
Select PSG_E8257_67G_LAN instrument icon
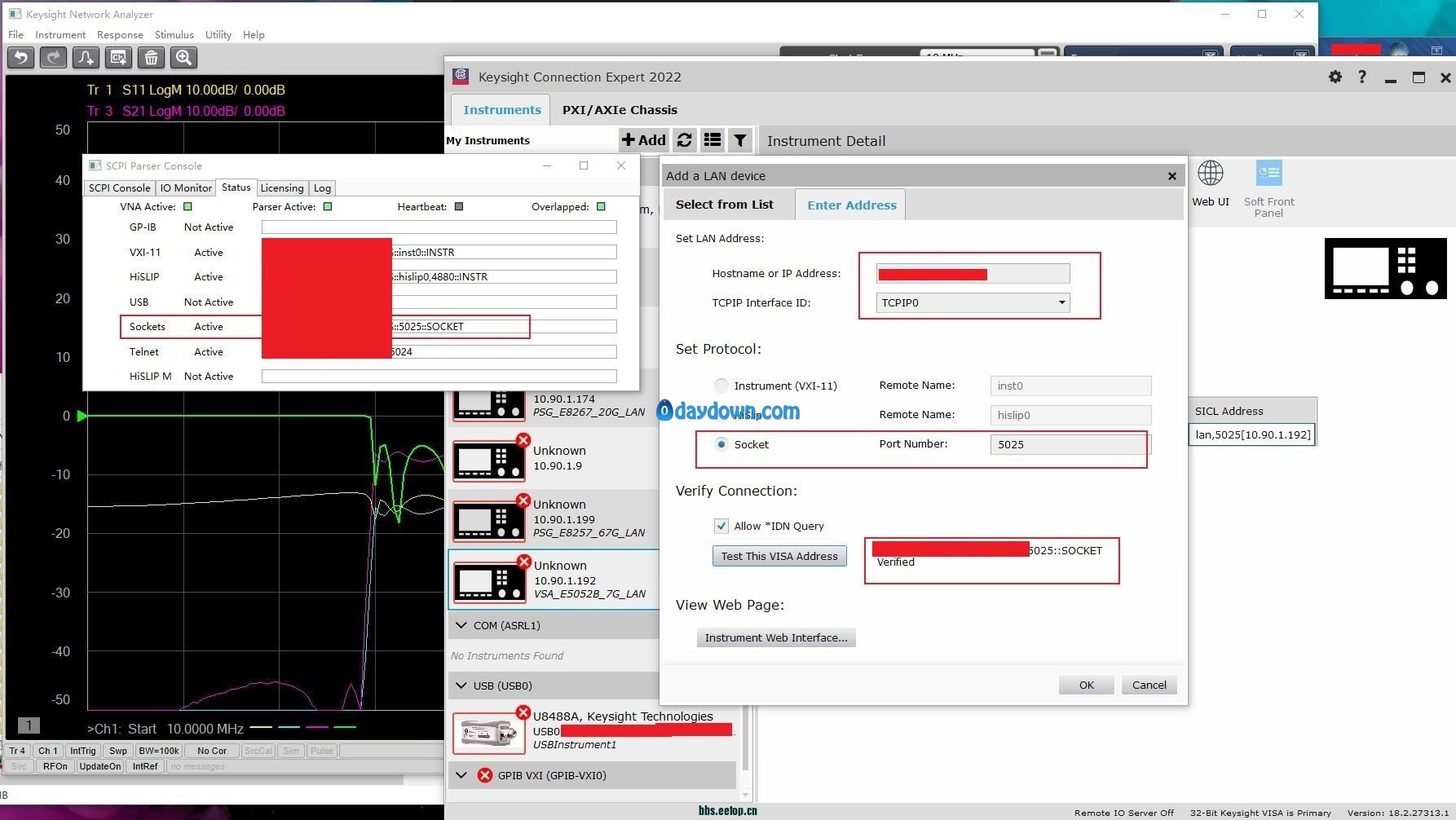tap(488, 520)
